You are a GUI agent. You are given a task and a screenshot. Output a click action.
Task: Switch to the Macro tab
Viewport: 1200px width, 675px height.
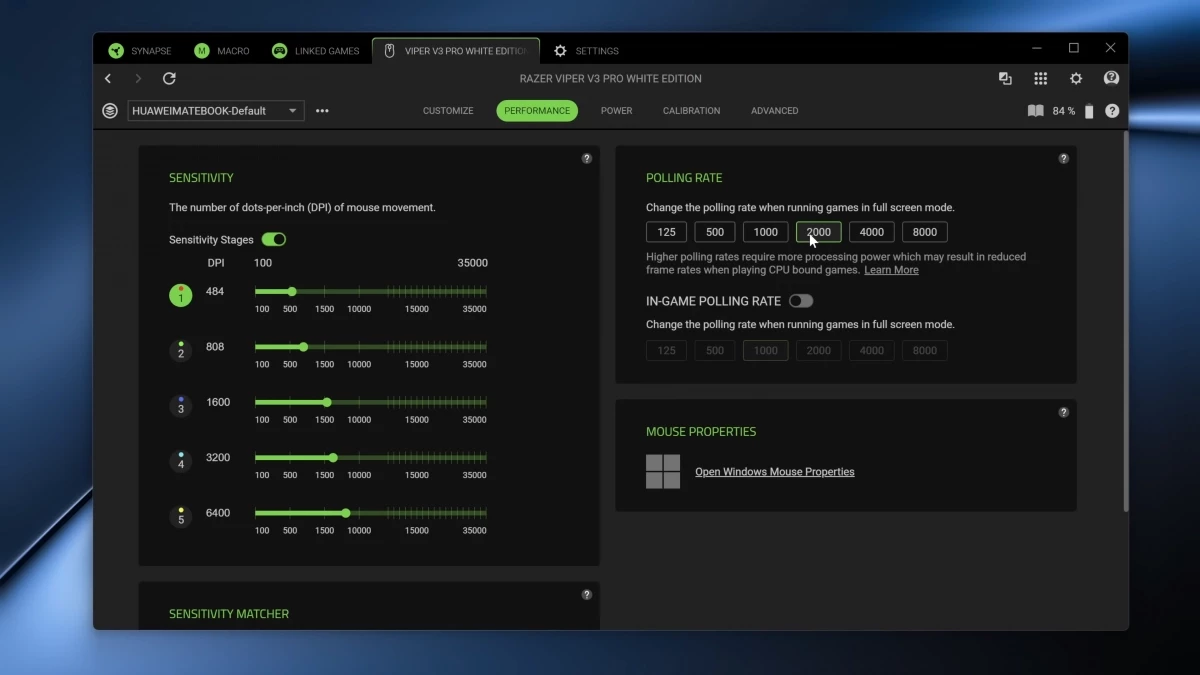(x=222, y=51)
